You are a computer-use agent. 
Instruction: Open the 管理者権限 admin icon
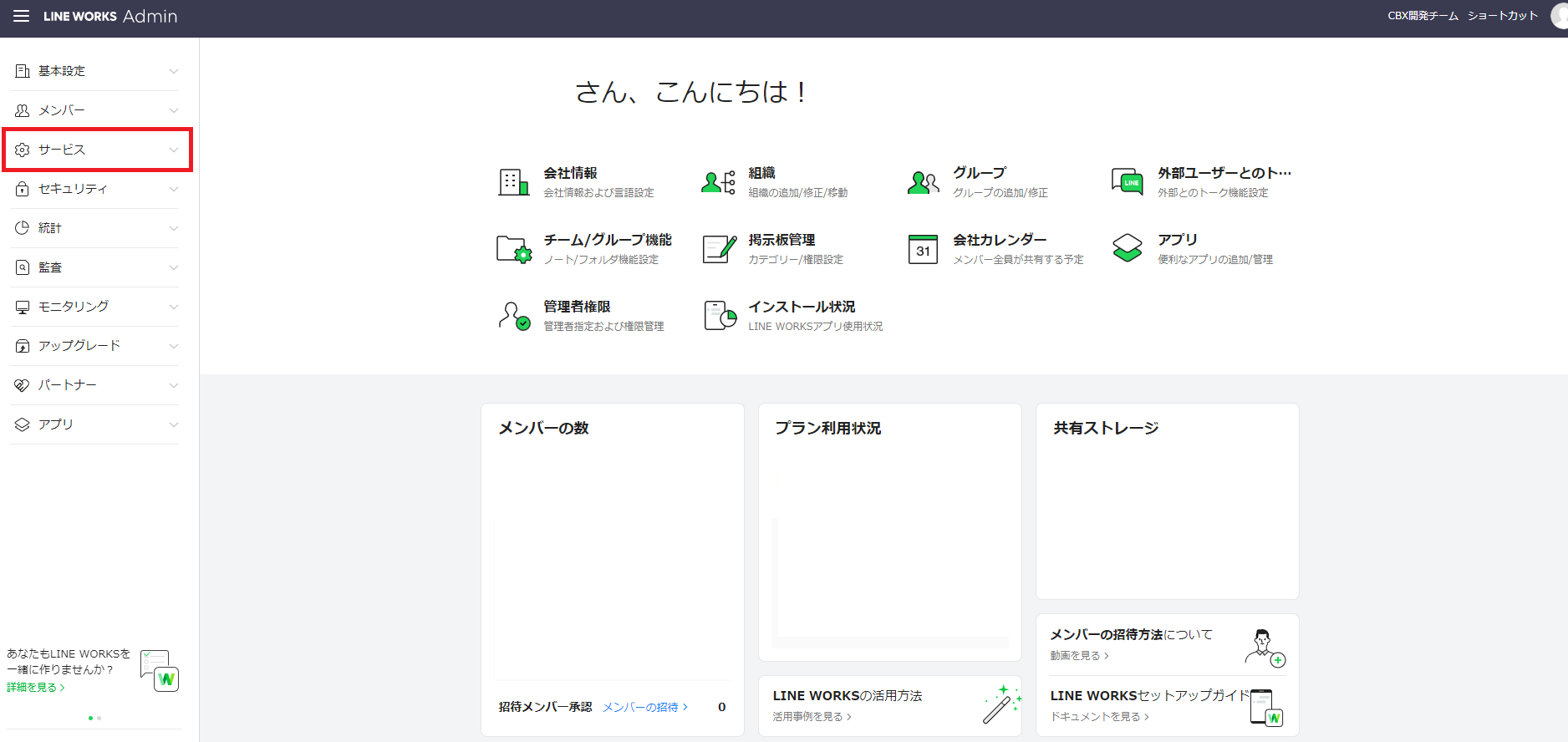tap(514, 316)
